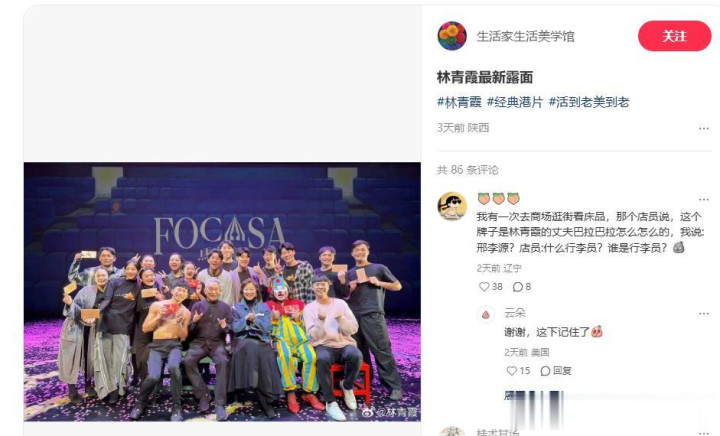Screen dimensions: 720x436
Task: Open the 云朵 username
Action: point(514,313)
